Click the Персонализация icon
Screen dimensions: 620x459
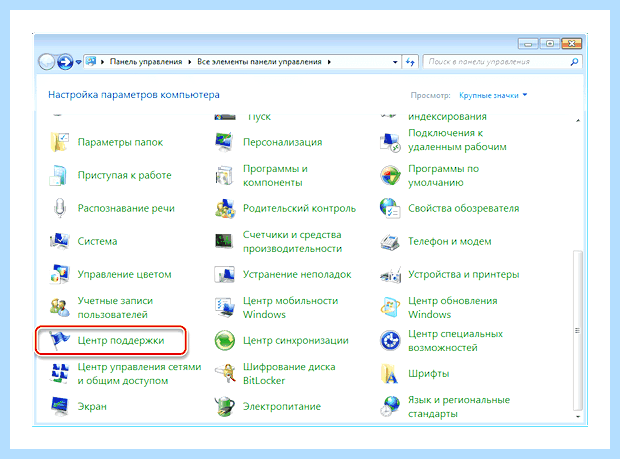pos(224,142)
